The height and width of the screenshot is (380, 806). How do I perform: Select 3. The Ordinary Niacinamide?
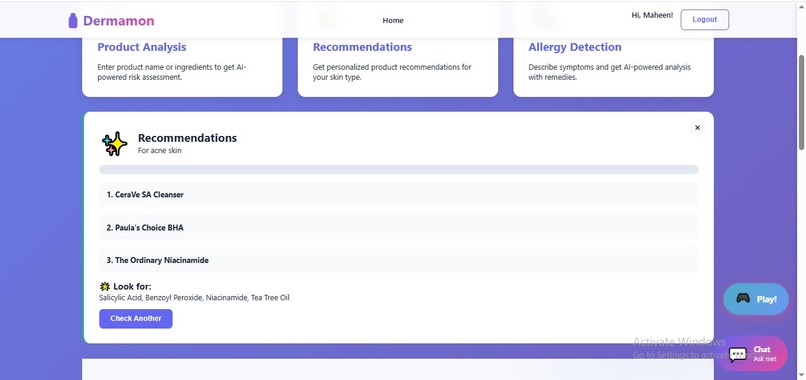(x=398, y=260)
